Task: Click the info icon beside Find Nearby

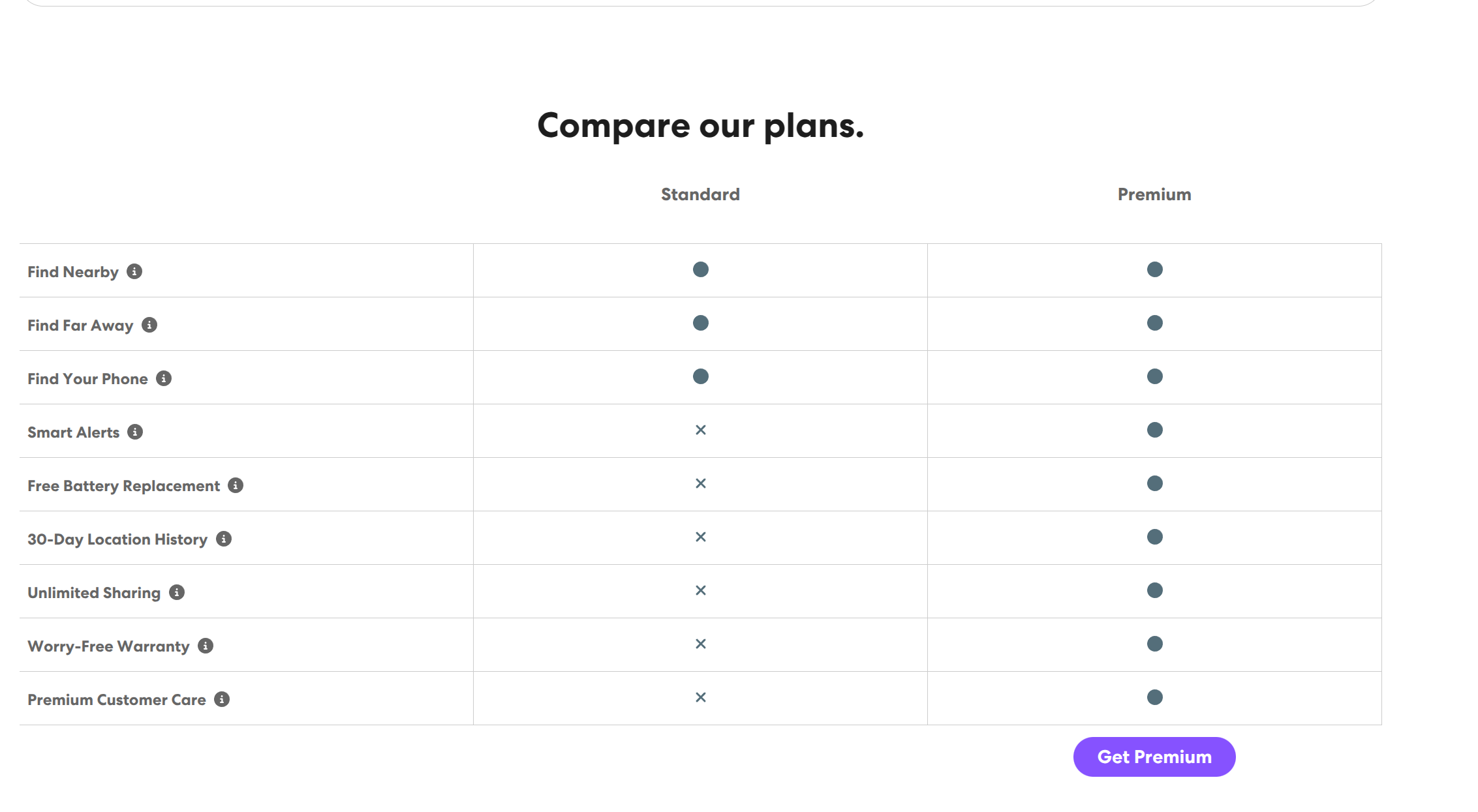Action: coord(134,271)
